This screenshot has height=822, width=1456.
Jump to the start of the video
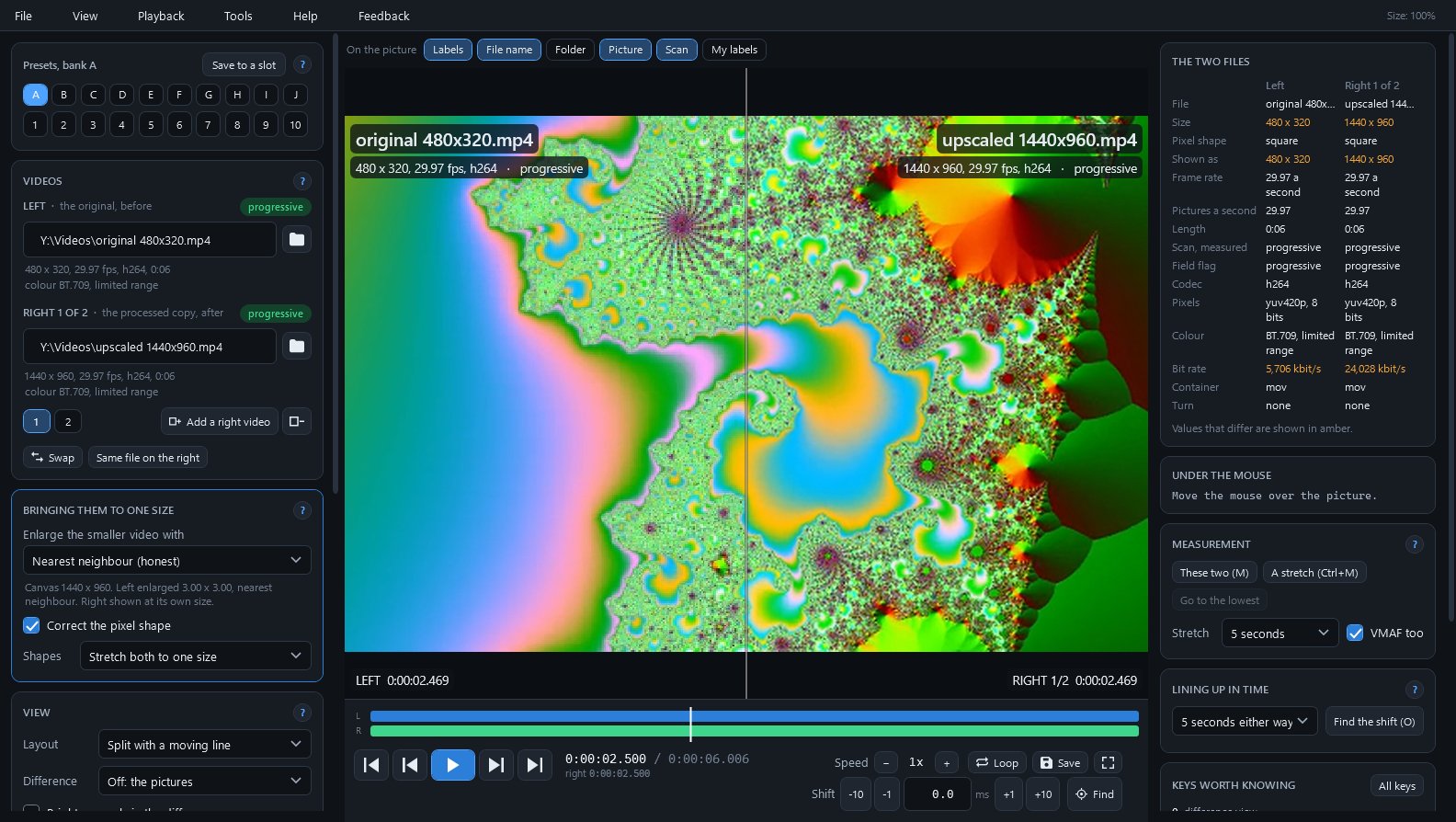pyautogui.click(x=371, y=765)
